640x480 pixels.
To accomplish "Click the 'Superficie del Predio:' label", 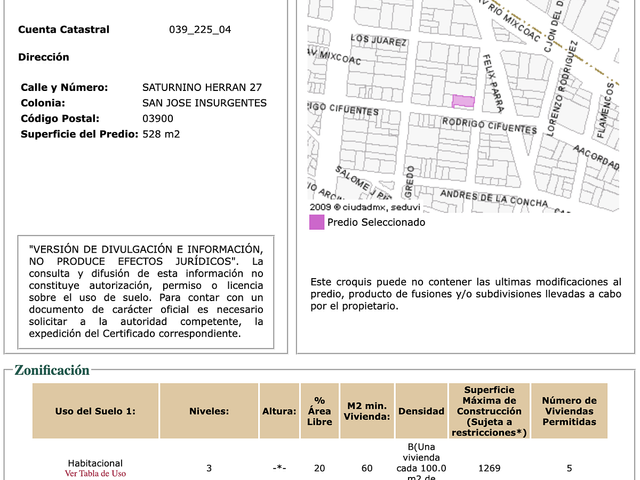I will tap(80, 134).
